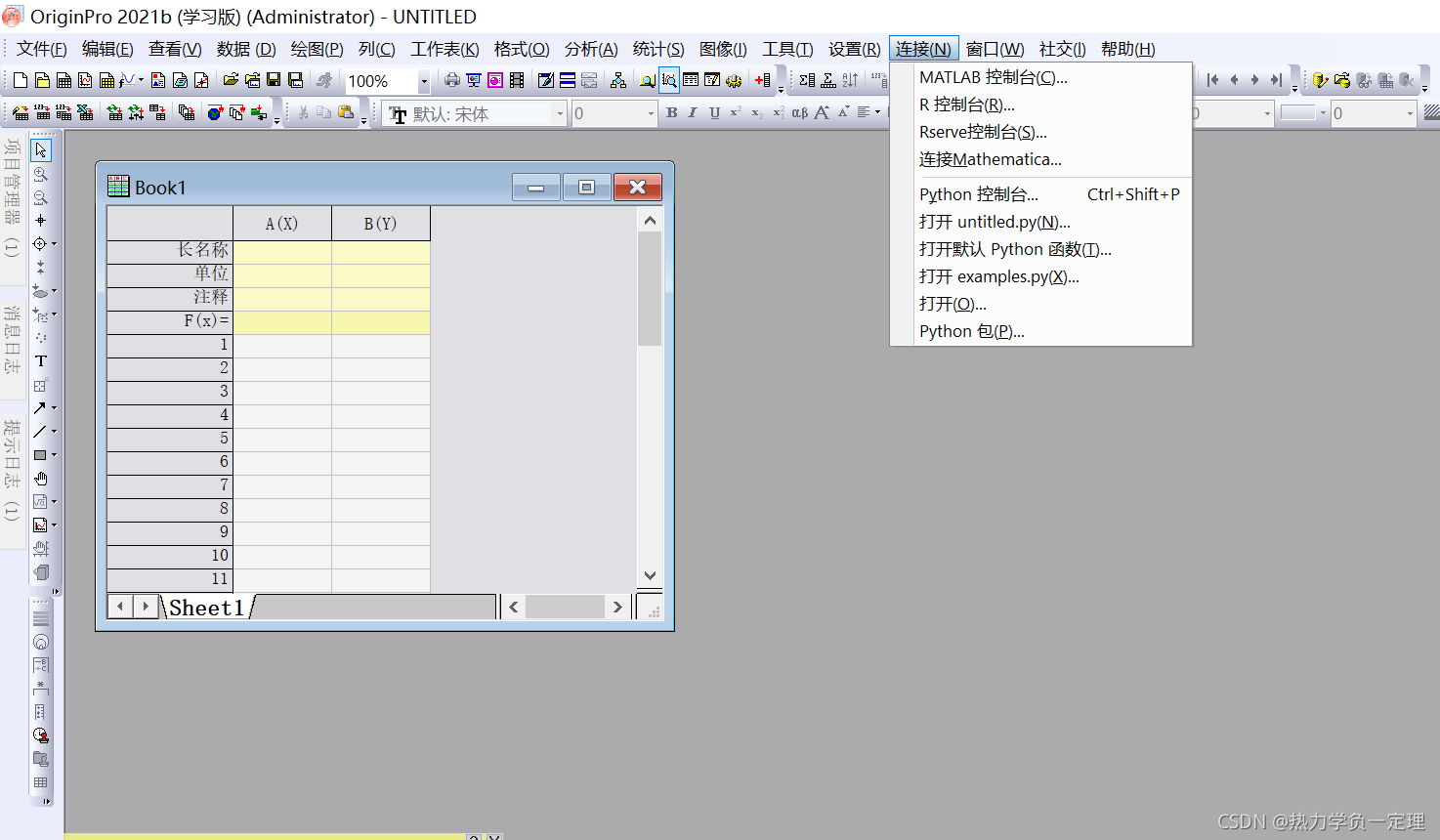
Task: Open the 绘图(P) menu
Action: [317, 49]
